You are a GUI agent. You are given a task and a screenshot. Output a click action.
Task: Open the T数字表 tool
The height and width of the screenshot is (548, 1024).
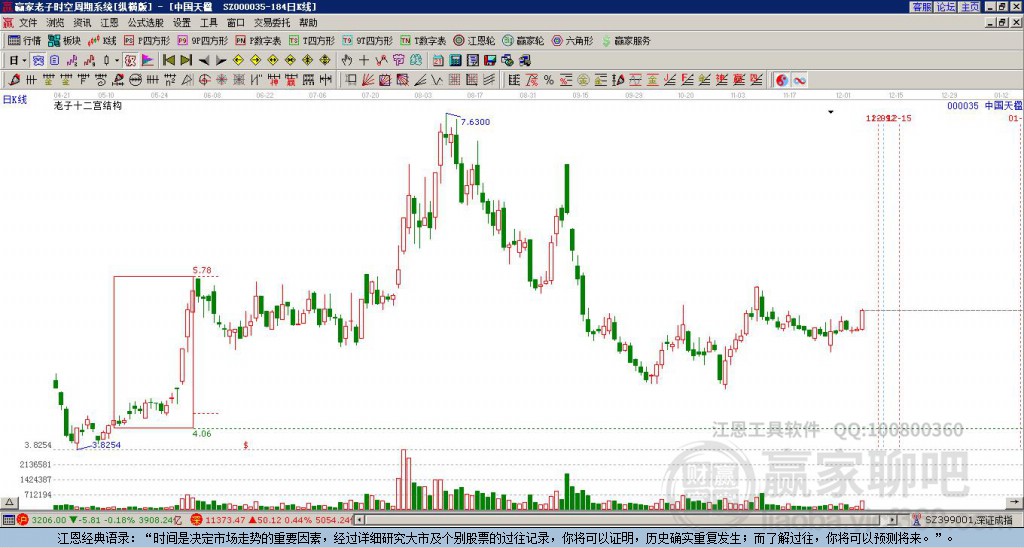(x=423, y=40)
